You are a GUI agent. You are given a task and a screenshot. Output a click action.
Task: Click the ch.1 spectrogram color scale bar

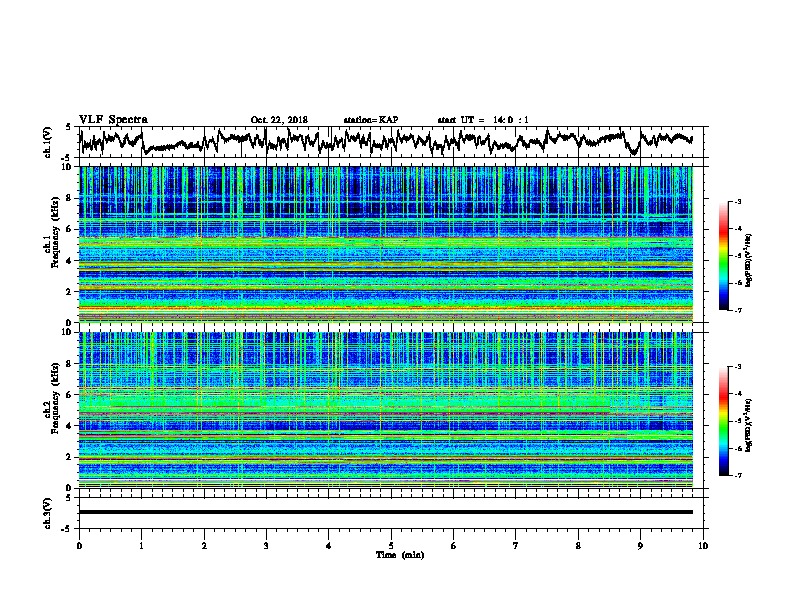coord(723,256)
